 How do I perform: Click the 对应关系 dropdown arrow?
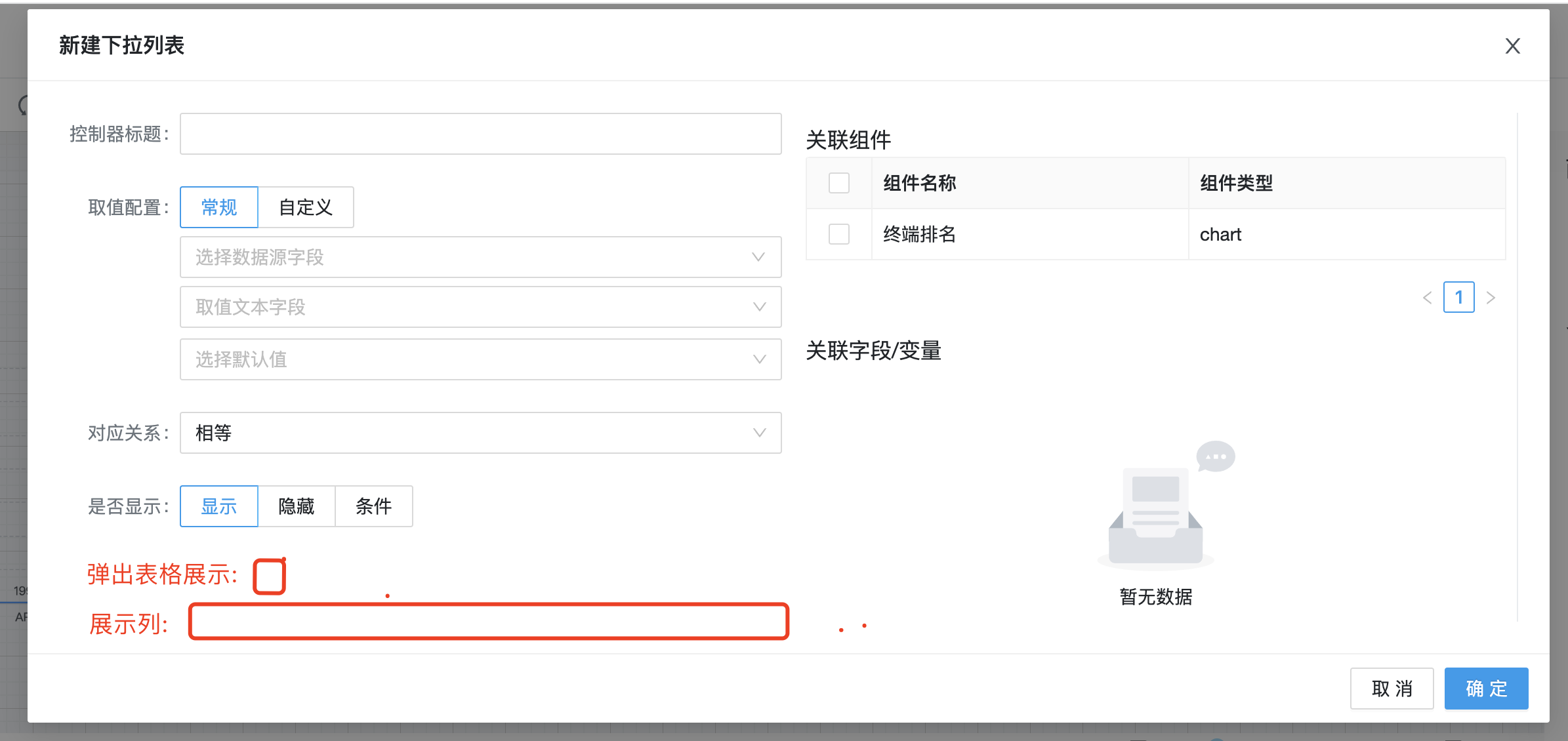click(x=759, y=433)
